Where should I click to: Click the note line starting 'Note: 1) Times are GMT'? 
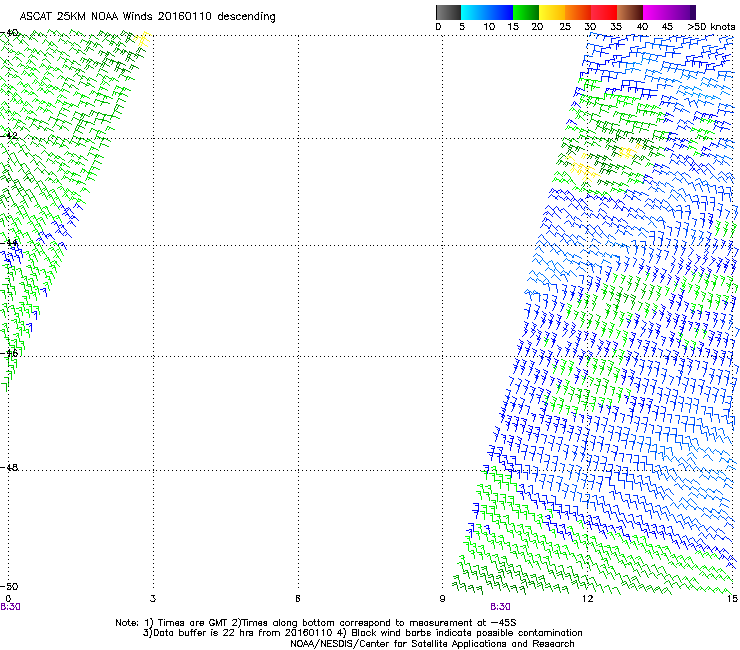316,623
